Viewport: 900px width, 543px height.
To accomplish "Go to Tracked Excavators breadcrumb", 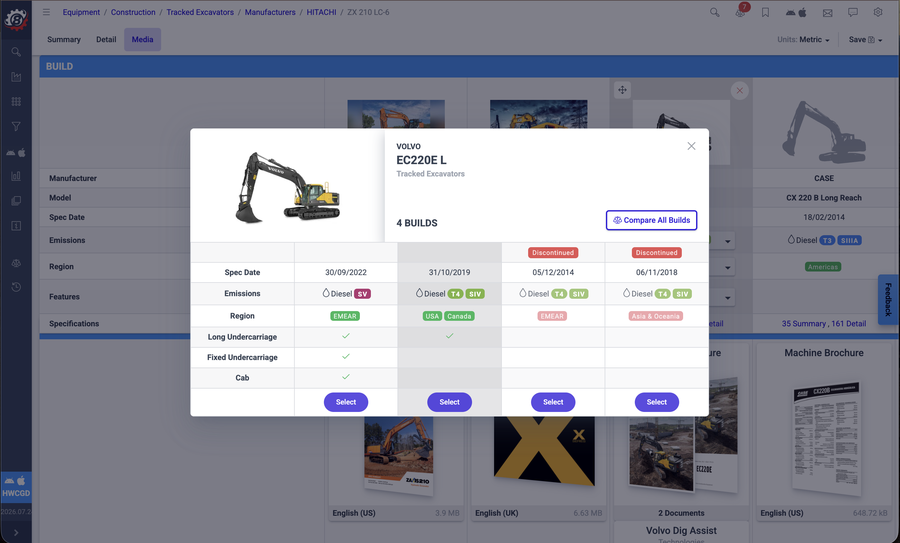I will (200, 12).
